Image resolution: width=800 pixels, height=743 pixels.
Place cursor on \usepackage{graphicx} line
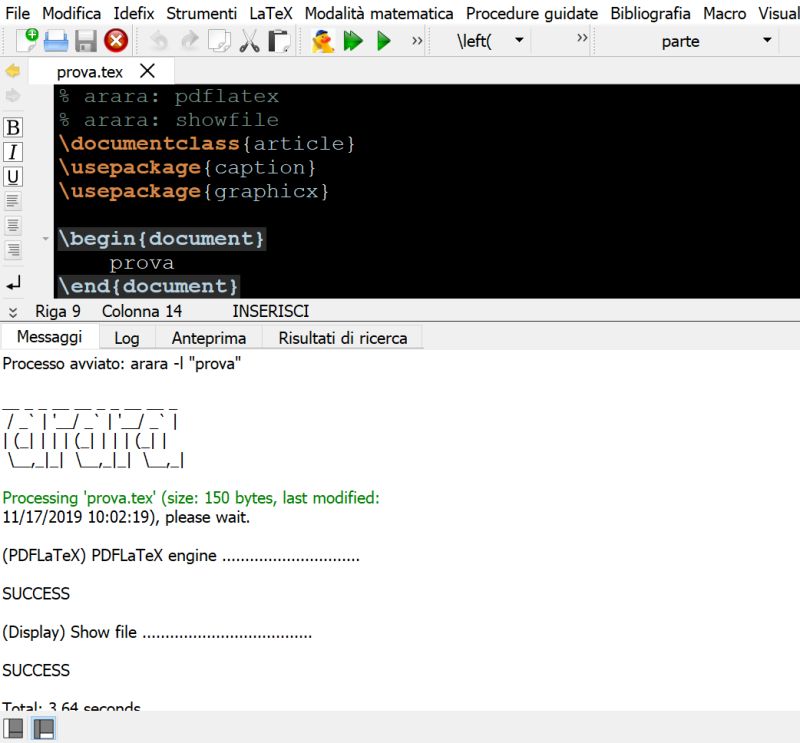[194, 191]
